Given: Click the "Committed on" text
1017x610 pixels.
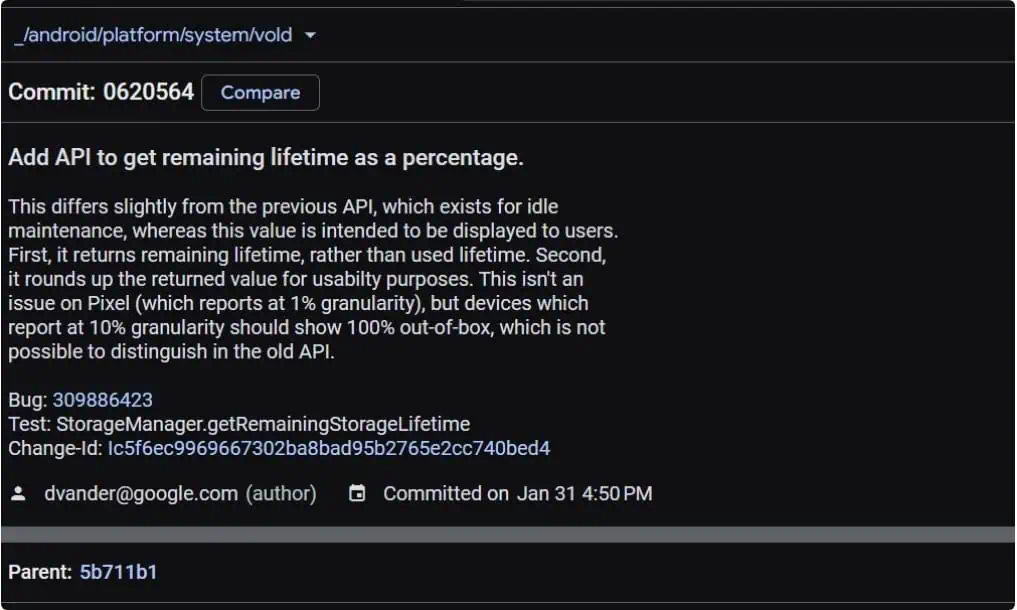Looking at the screenshot, I should pyautogui.click(x=446, y=493).
